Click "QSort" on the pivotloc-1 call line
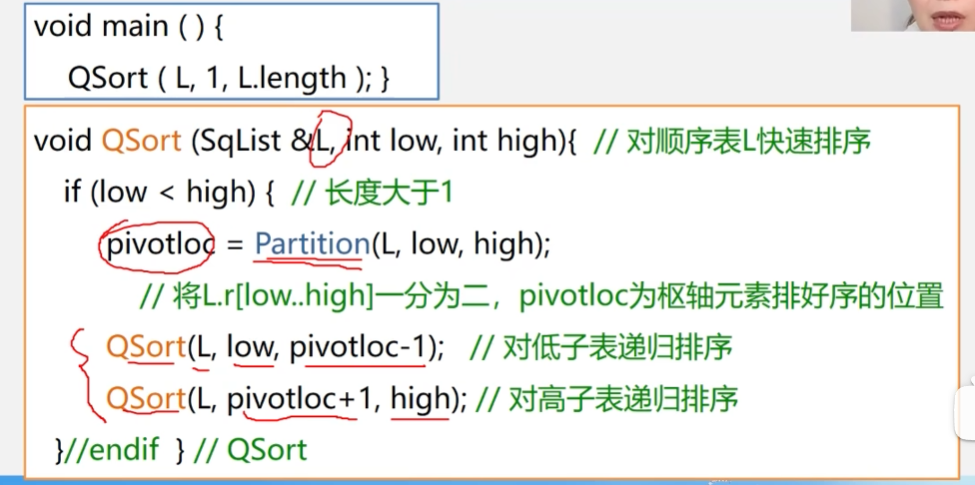This screenshot has width=975, height=485. click(x=147, y=348)
